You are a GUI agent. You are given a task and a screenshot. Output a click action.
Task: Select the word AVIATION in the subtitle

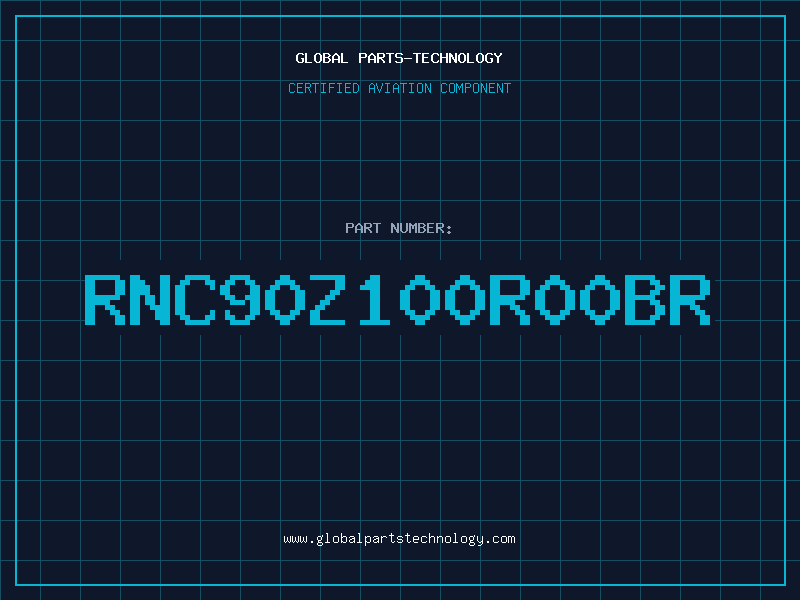[400, 88]
